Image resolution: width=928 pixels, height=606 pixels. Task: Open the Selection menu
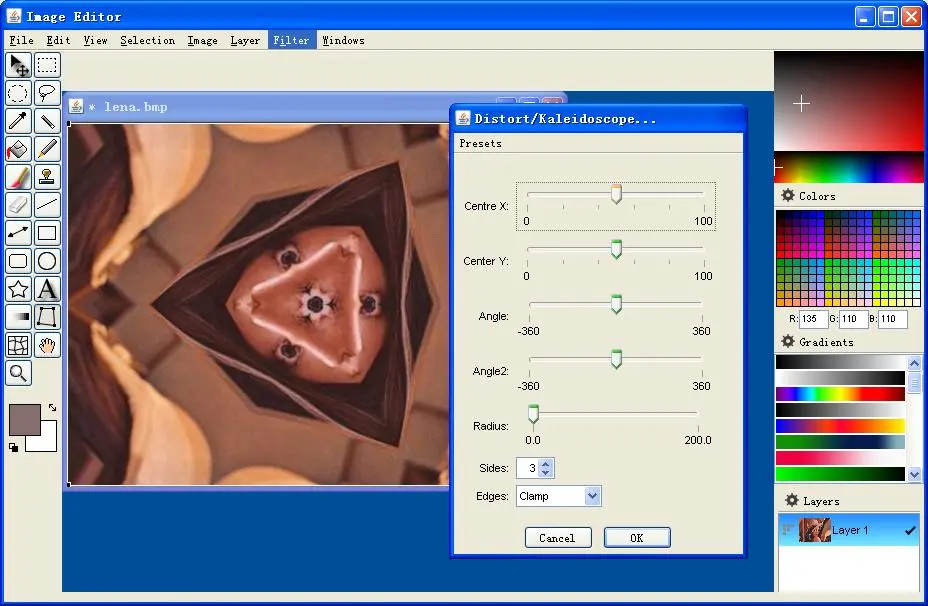coord(147,40)
